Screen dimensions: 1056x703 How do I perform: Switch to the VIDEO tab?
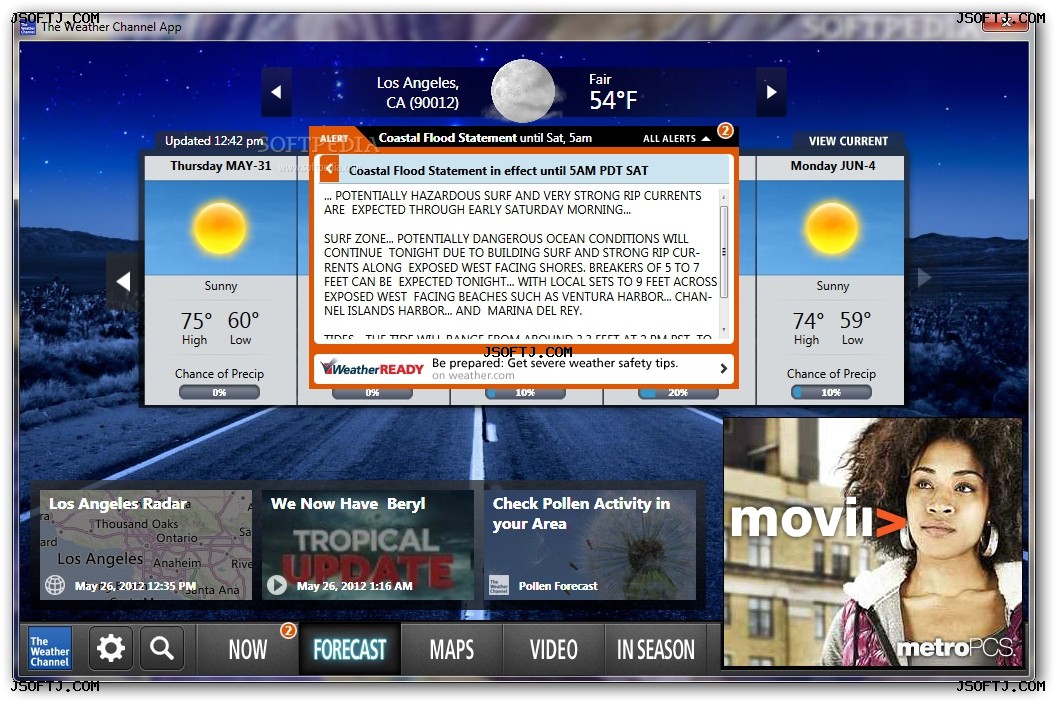[554, 649]
